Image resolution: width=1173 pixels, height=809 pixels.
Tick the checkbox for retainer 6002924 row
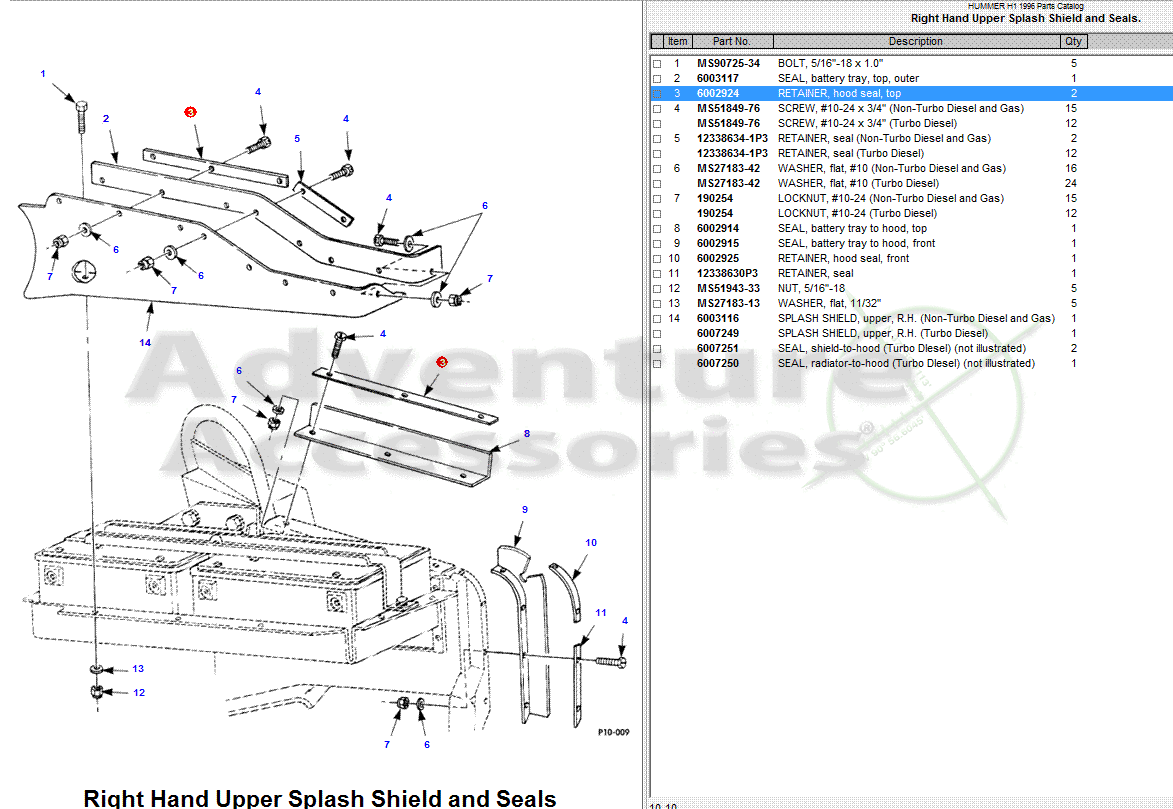tap(657, 94)
